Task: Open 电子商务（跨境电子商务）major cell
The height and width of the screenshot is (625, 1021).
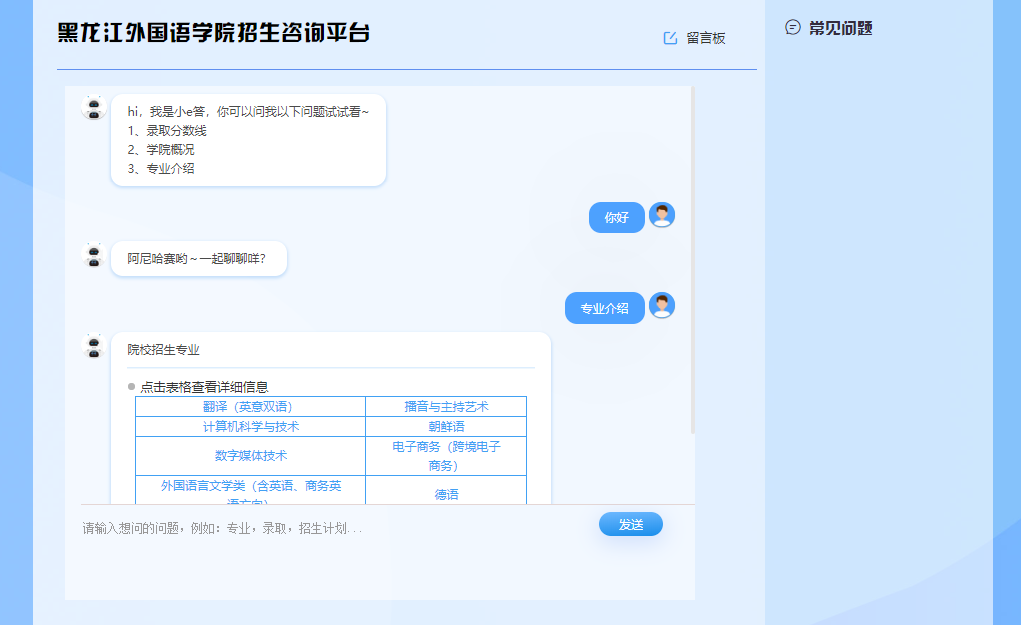Action: [x=446, y=456]
